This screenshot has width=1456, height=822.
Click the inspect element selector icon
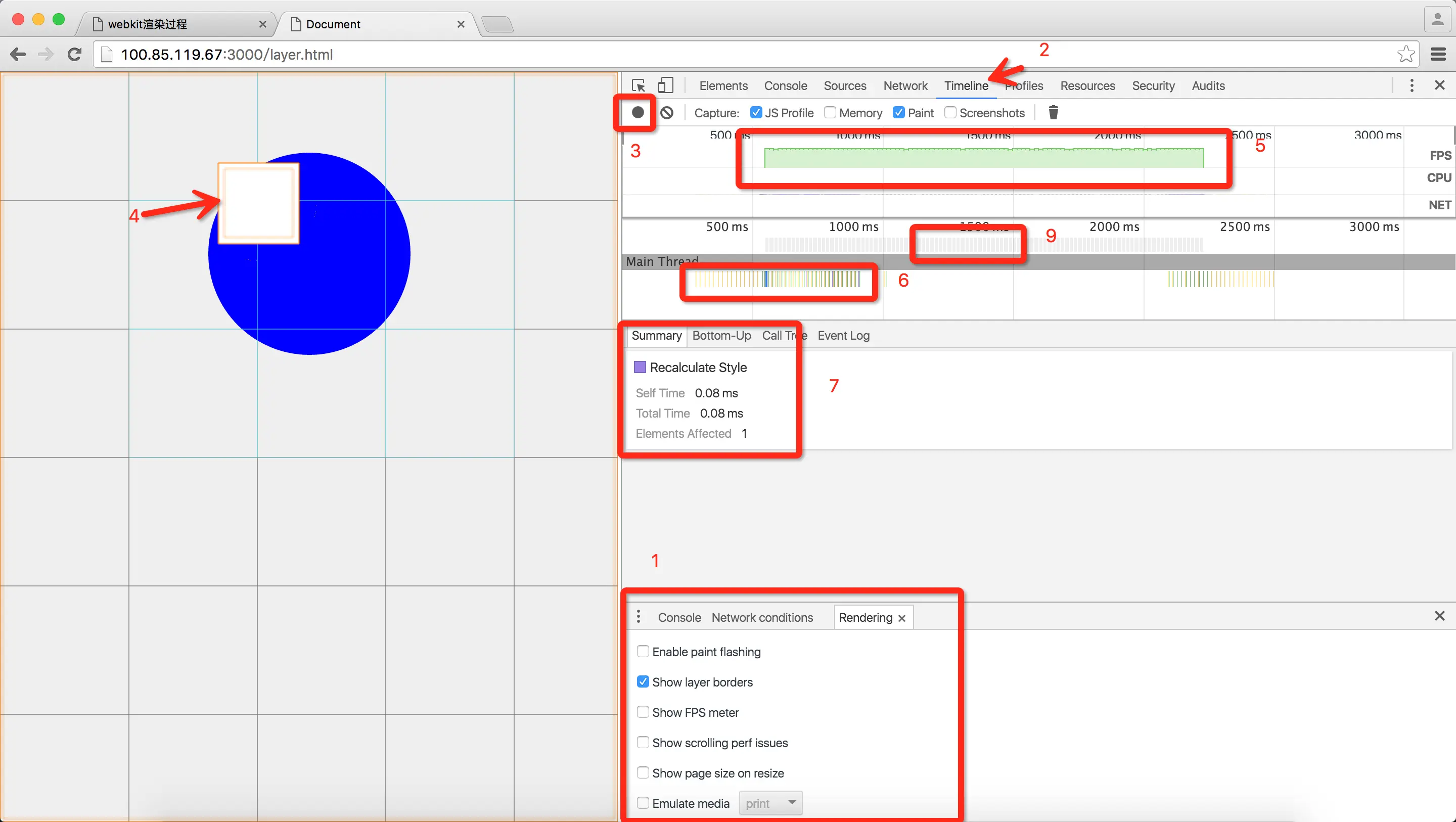tap(639, 85)
